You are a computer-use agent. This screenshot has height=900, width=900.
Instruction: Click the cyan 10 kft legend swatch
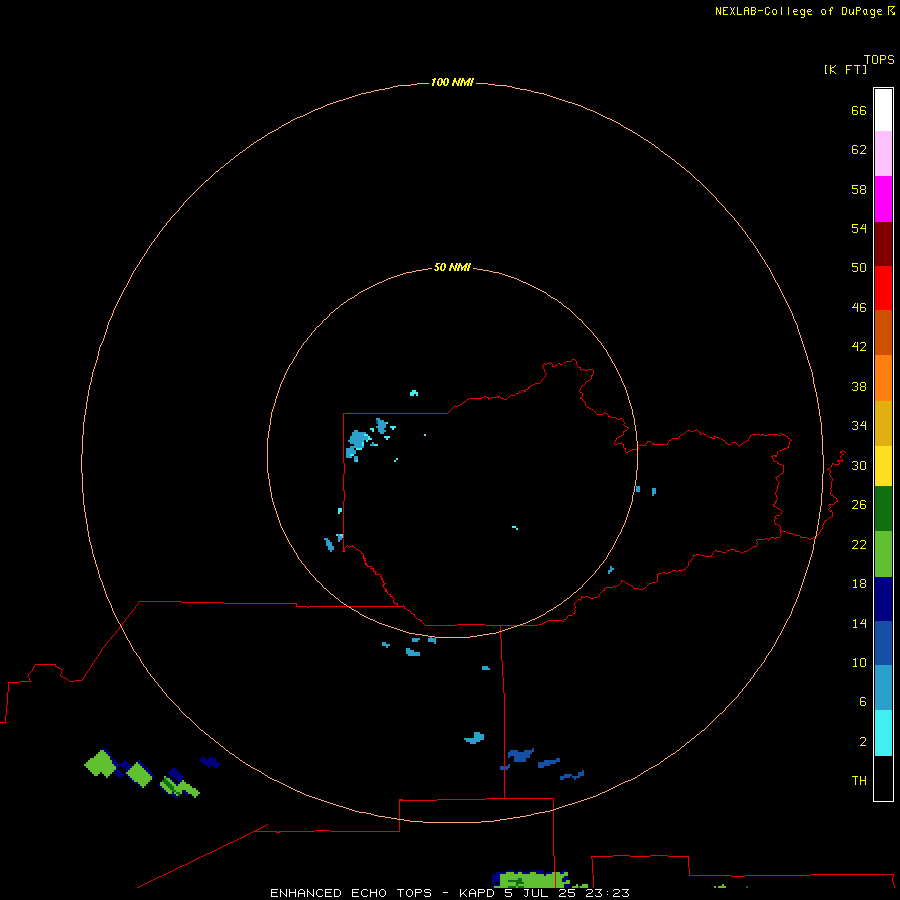click(x=883, y=733)
